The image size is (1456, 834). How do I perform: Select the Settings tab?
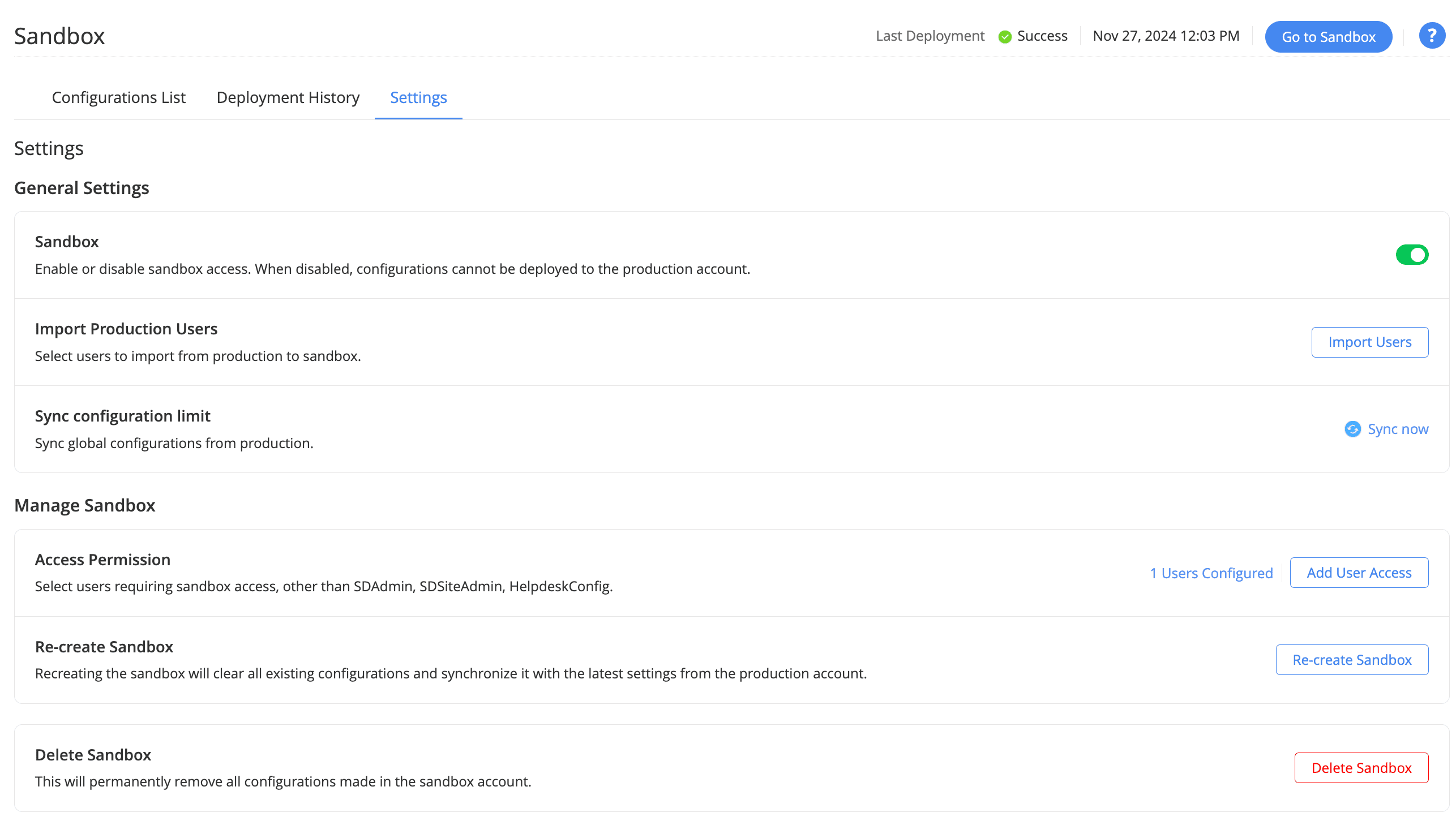[x=418, y=97]
